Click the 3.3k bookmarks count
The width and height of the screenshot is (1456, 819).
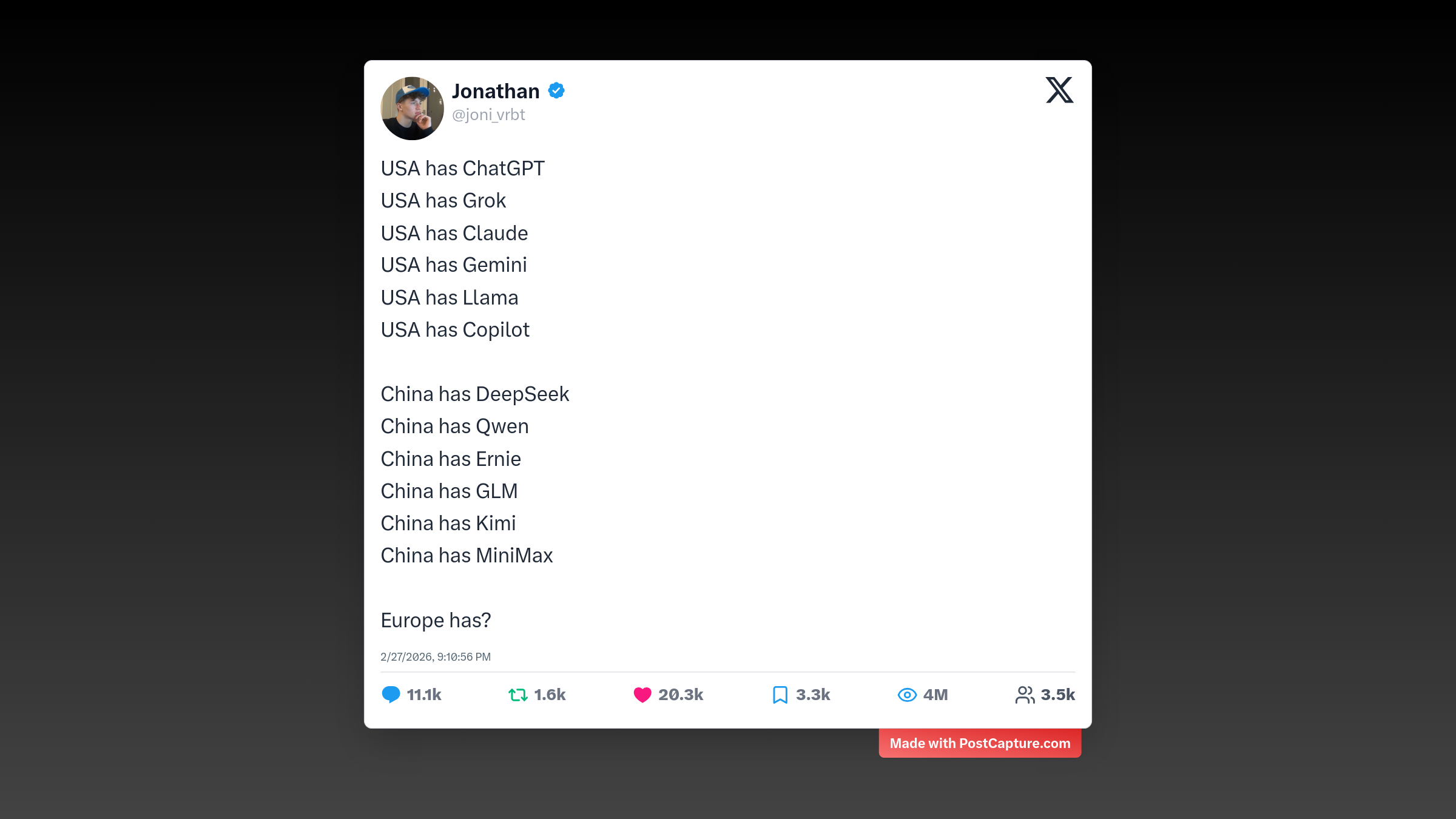pyautogui.click(x=813, y=695)
